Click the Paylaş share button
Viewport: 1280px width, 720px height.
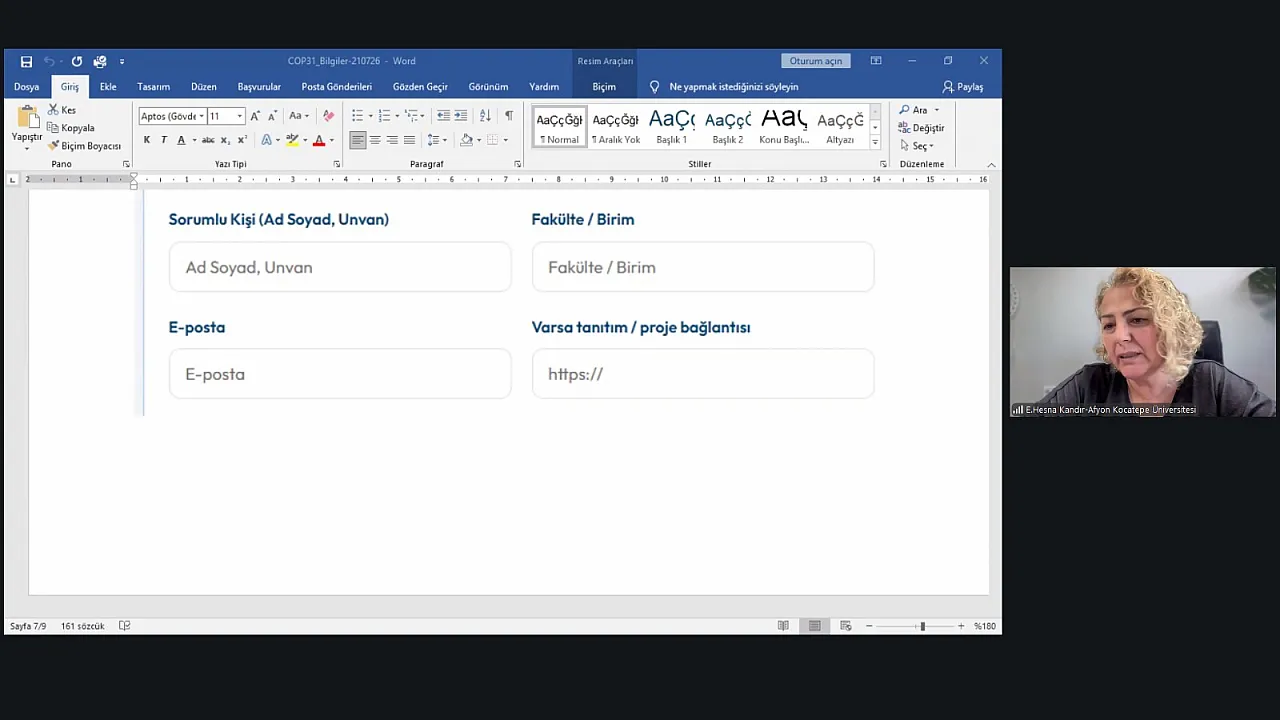(x=963, y=87)
